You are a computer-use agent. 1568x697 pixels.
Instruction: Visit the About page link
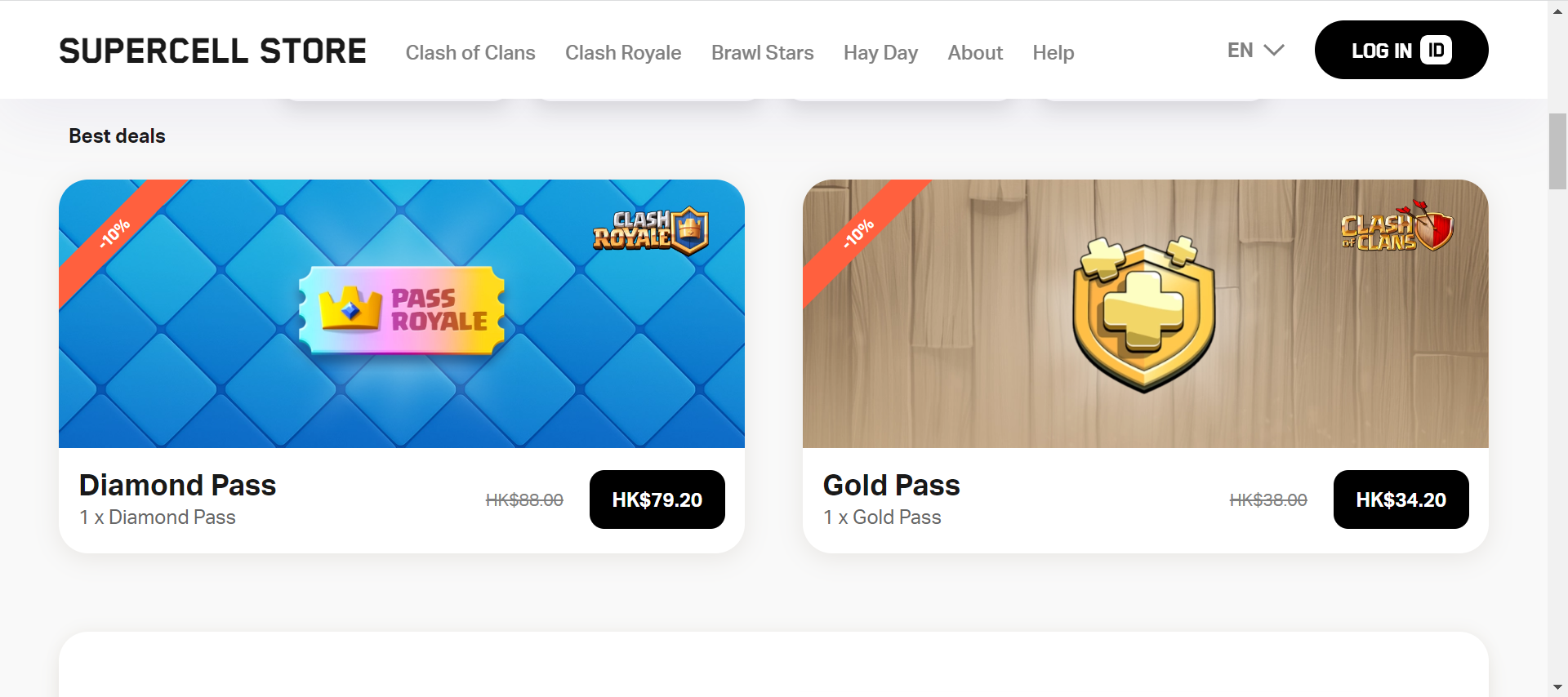click(975, 52)
